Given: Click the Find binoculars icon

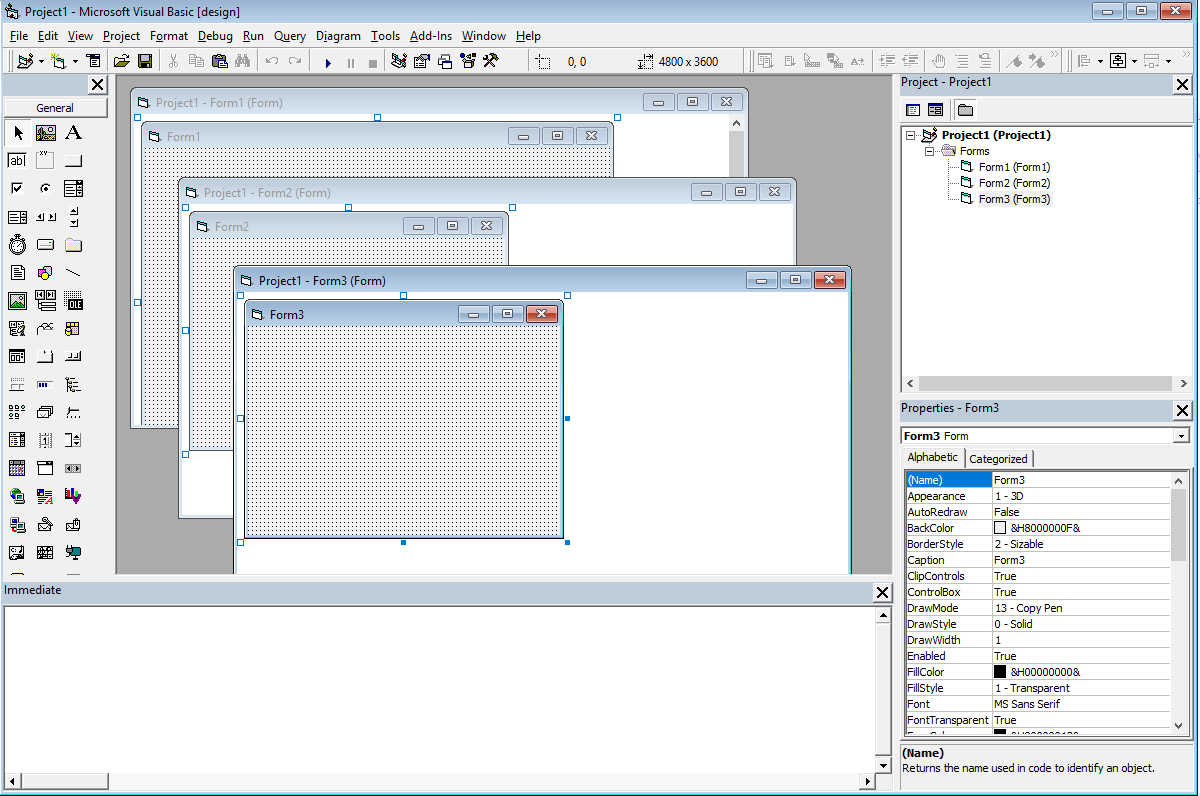Looking at the screenshot, I should click(x=242, y=62).
